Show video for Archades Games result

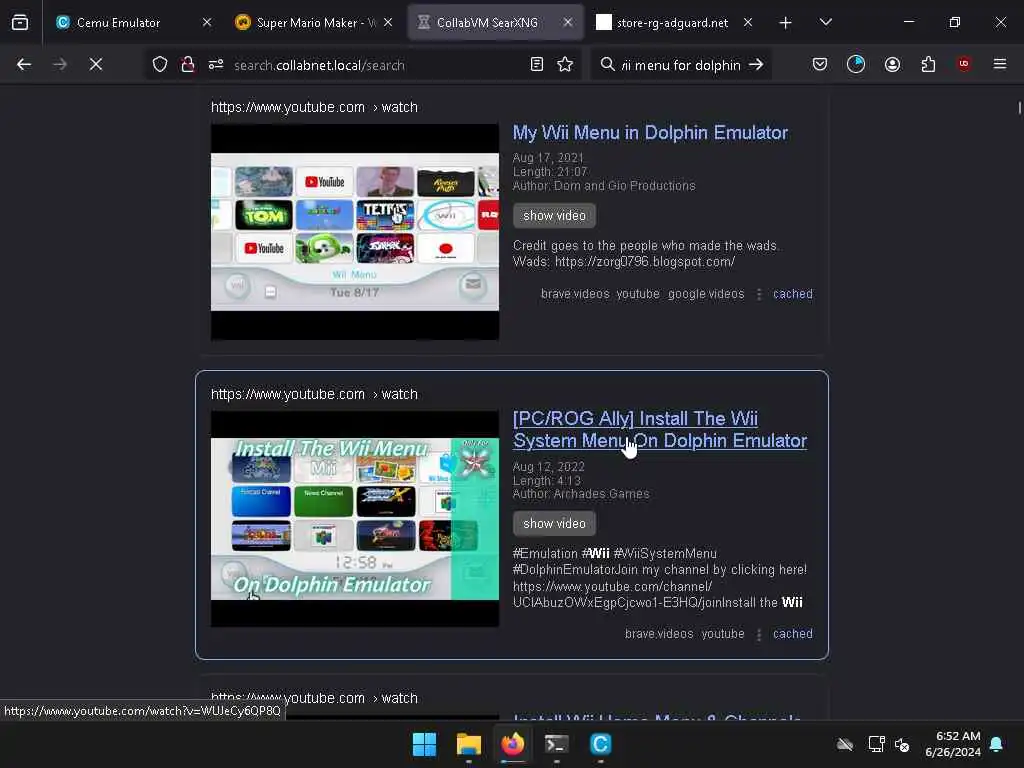click(x=554, y=523)
